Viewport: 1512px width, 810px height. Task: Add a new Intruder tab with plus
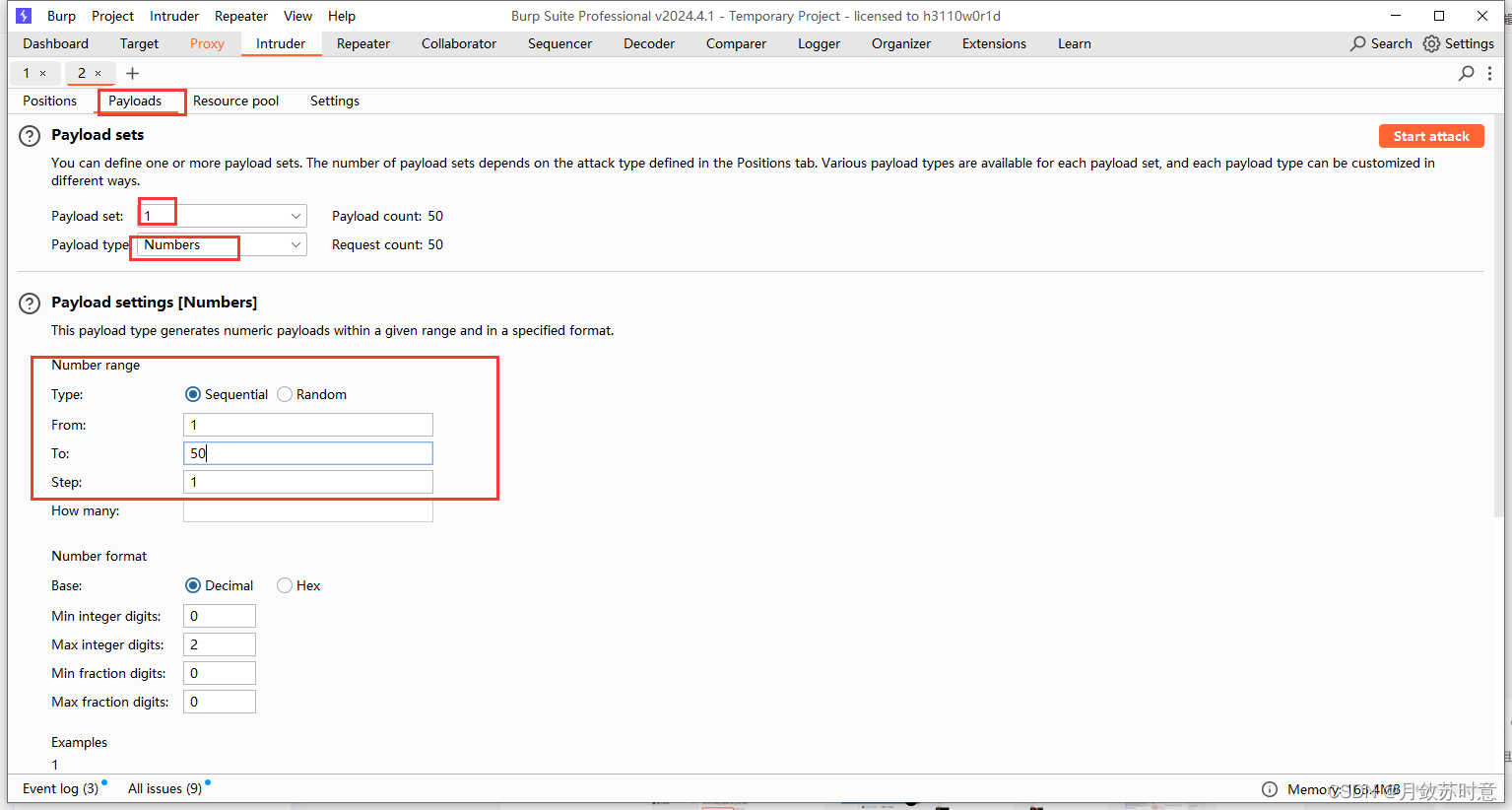pyautogui.click(x=132, y=73)
